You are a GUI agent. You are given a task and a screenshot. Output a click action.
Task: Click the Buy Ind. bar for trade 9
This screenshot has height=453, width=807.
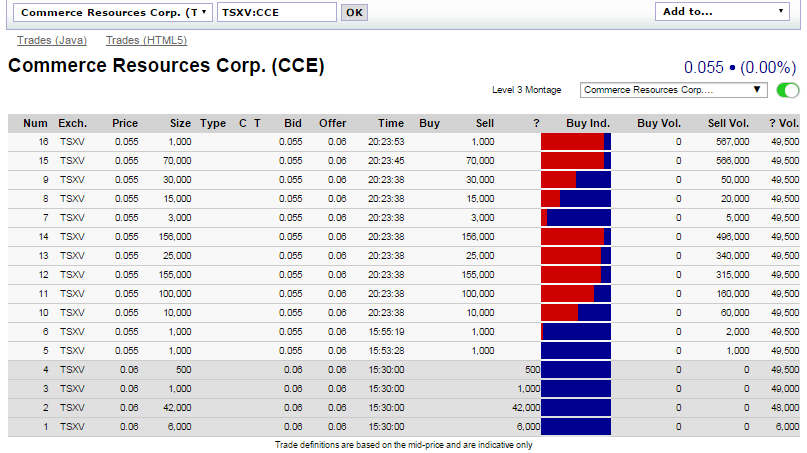point(576,180)
